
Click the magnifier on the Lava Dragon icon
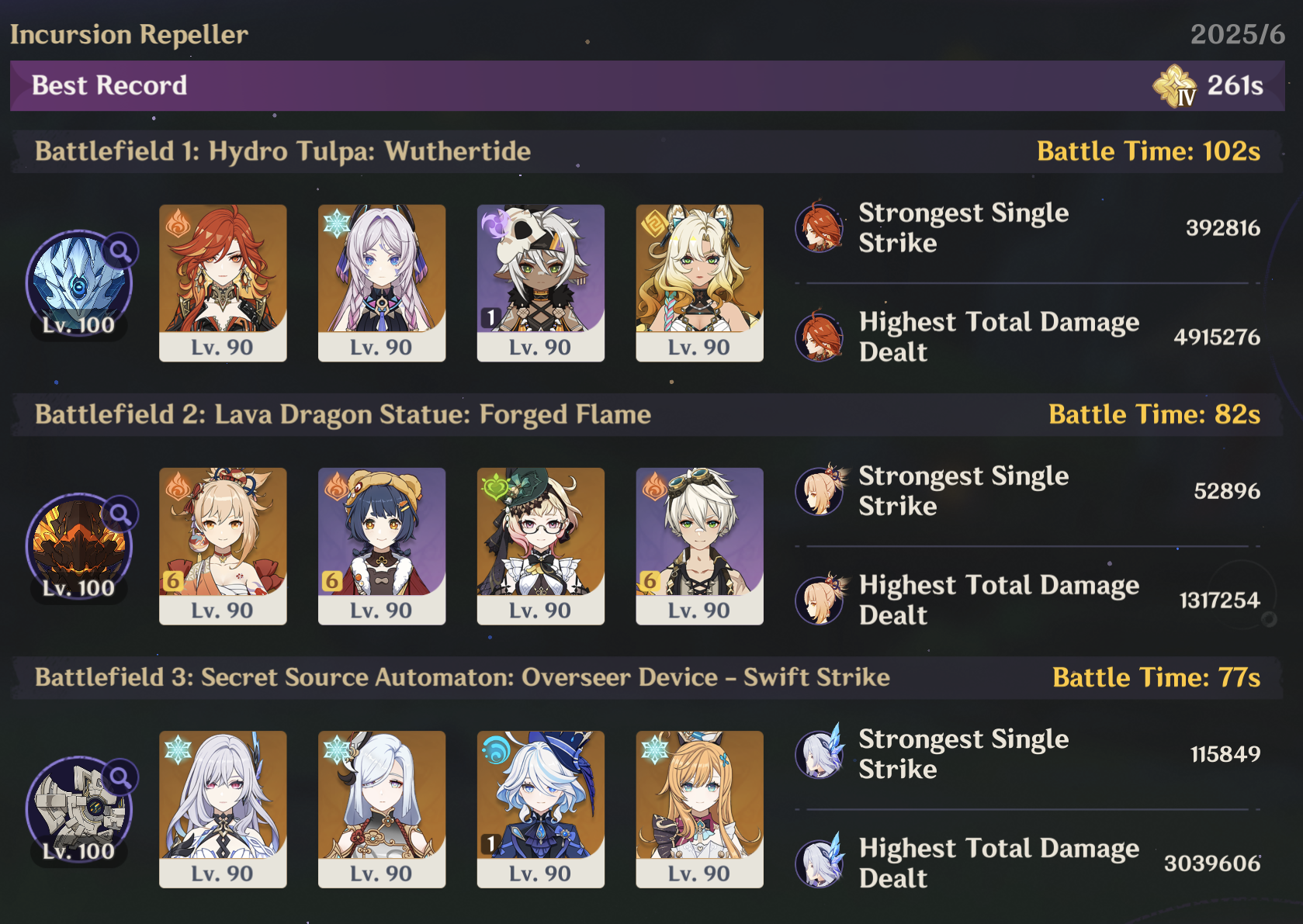(120, 514)
